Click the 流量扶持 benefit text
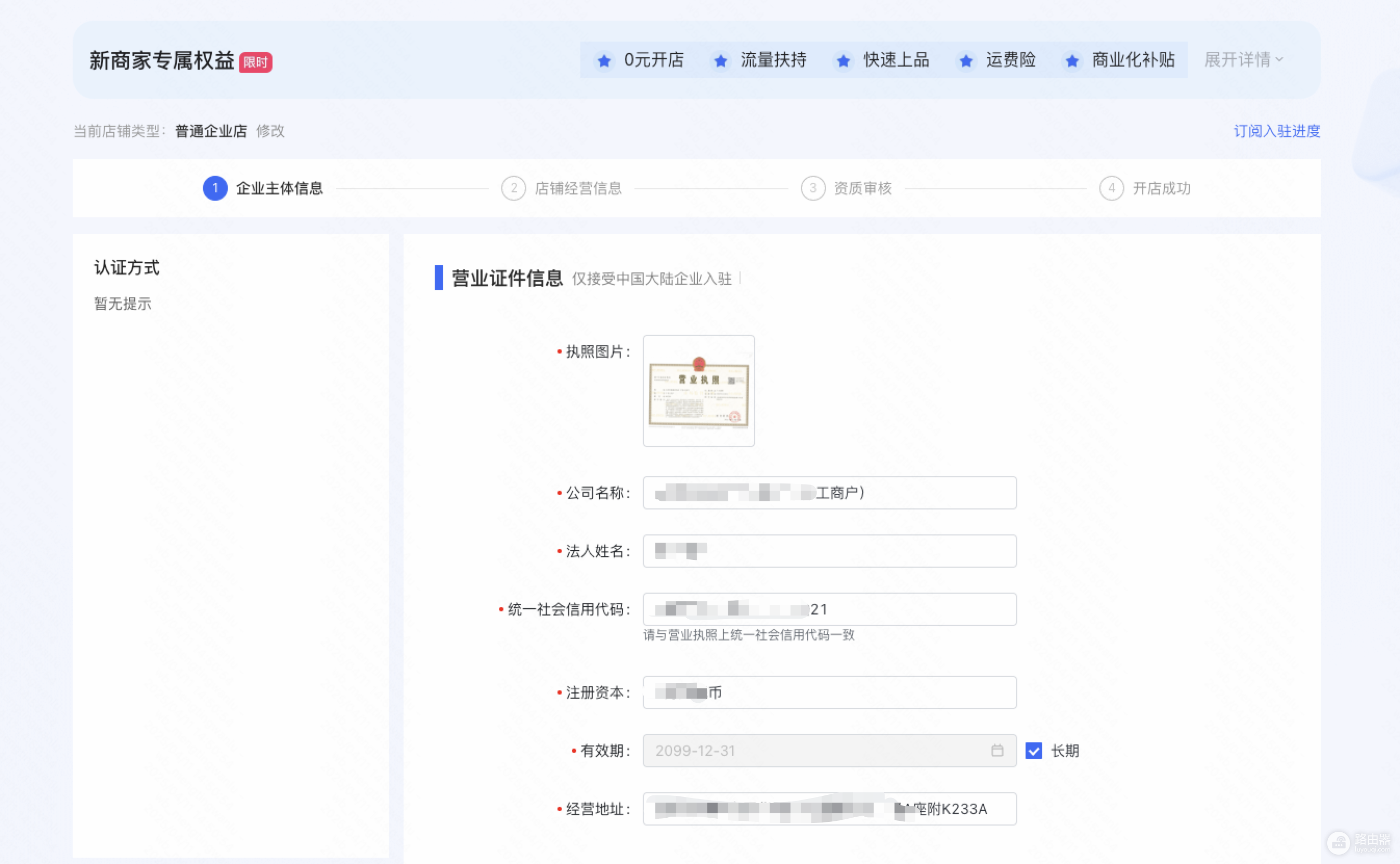Screen dimensions: 1400x864 point(773,59)
